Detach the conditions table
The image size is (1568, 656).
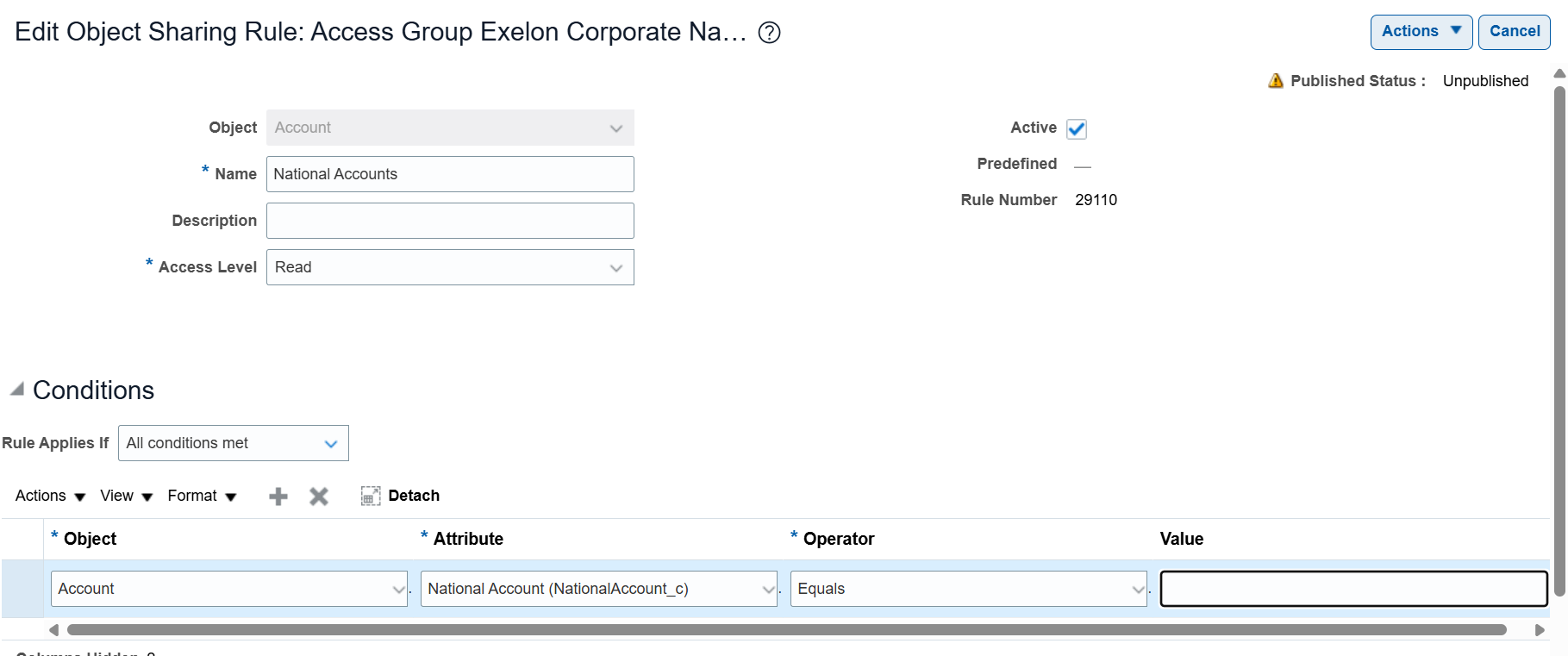click(401, 496)
